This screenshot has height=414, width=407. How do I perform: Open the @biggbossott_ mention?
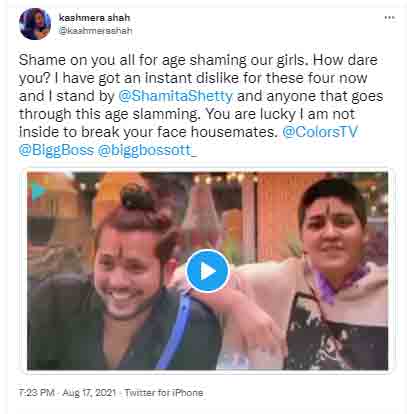coord(148,150)
